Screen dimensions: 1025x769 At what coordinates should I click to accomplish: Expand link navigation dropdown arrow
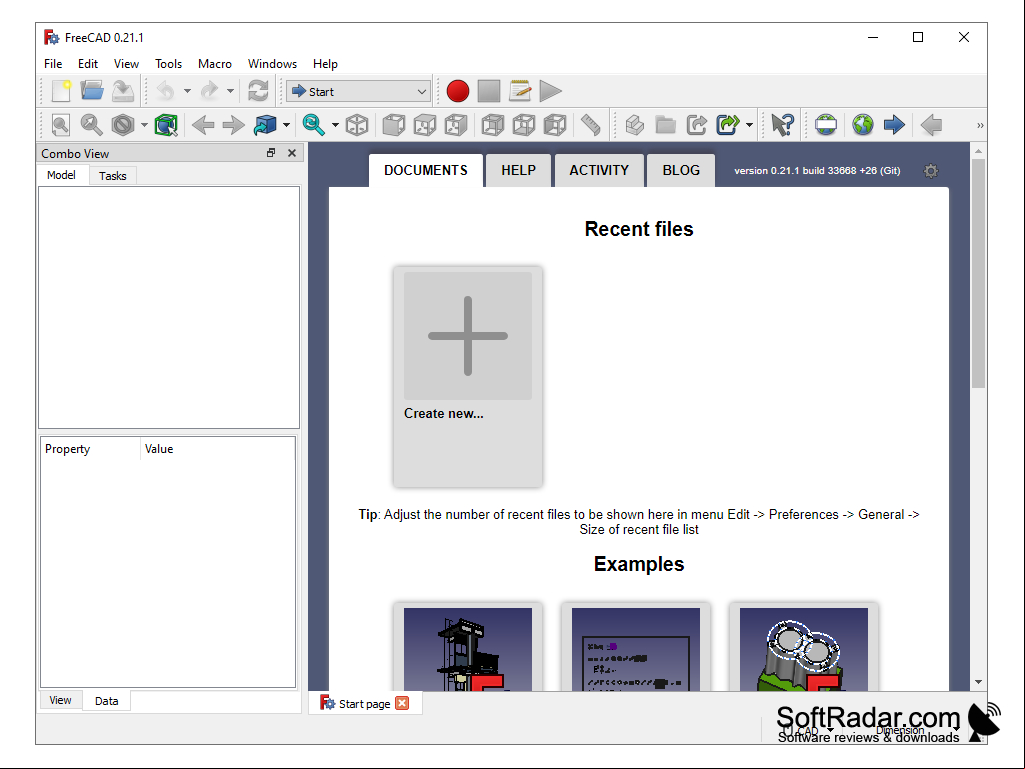pos(286,125)
